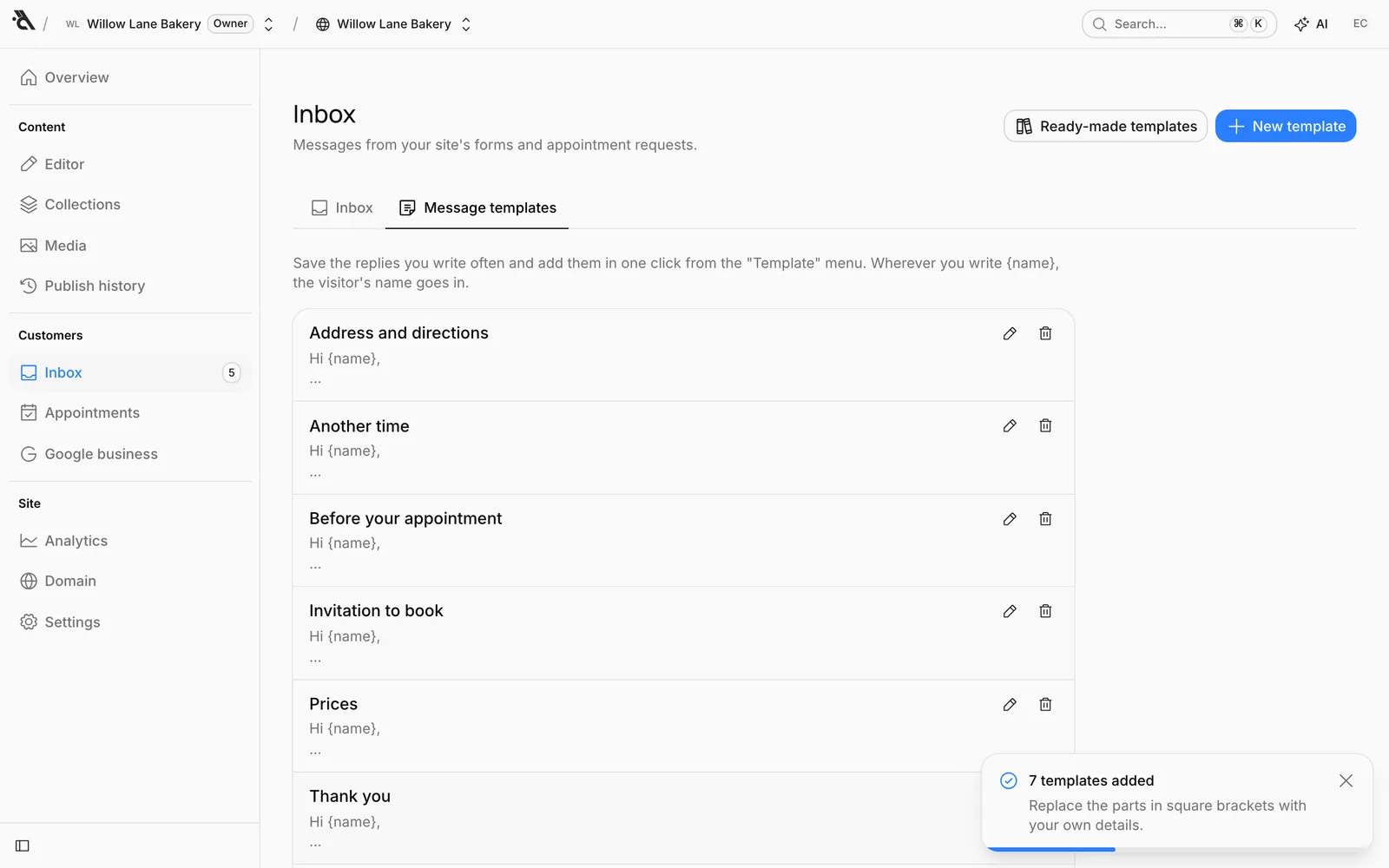
Task: Select the Message templates tab
Action: coord(477,208)
